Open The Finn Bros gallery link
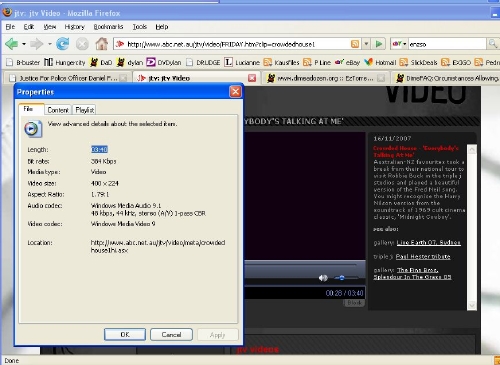This screenshot has width=500, height=365. pyautogui.click(x=412, y=273)
